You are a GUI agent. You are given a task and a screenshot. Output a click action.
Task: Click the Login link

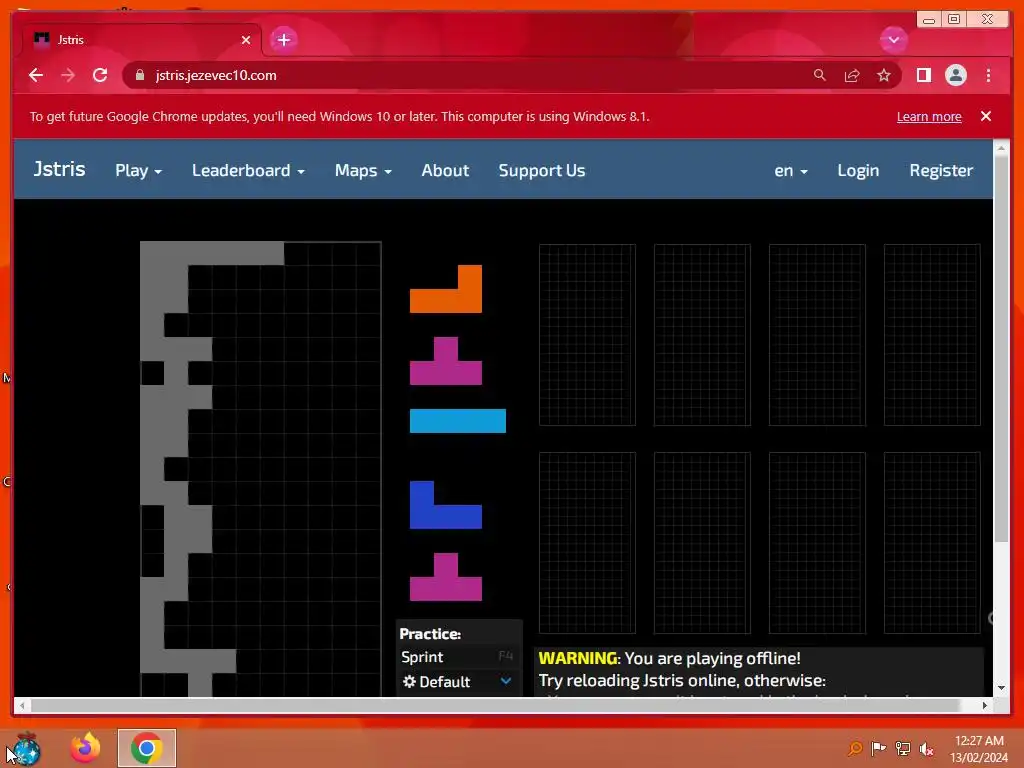coord(858,170)
